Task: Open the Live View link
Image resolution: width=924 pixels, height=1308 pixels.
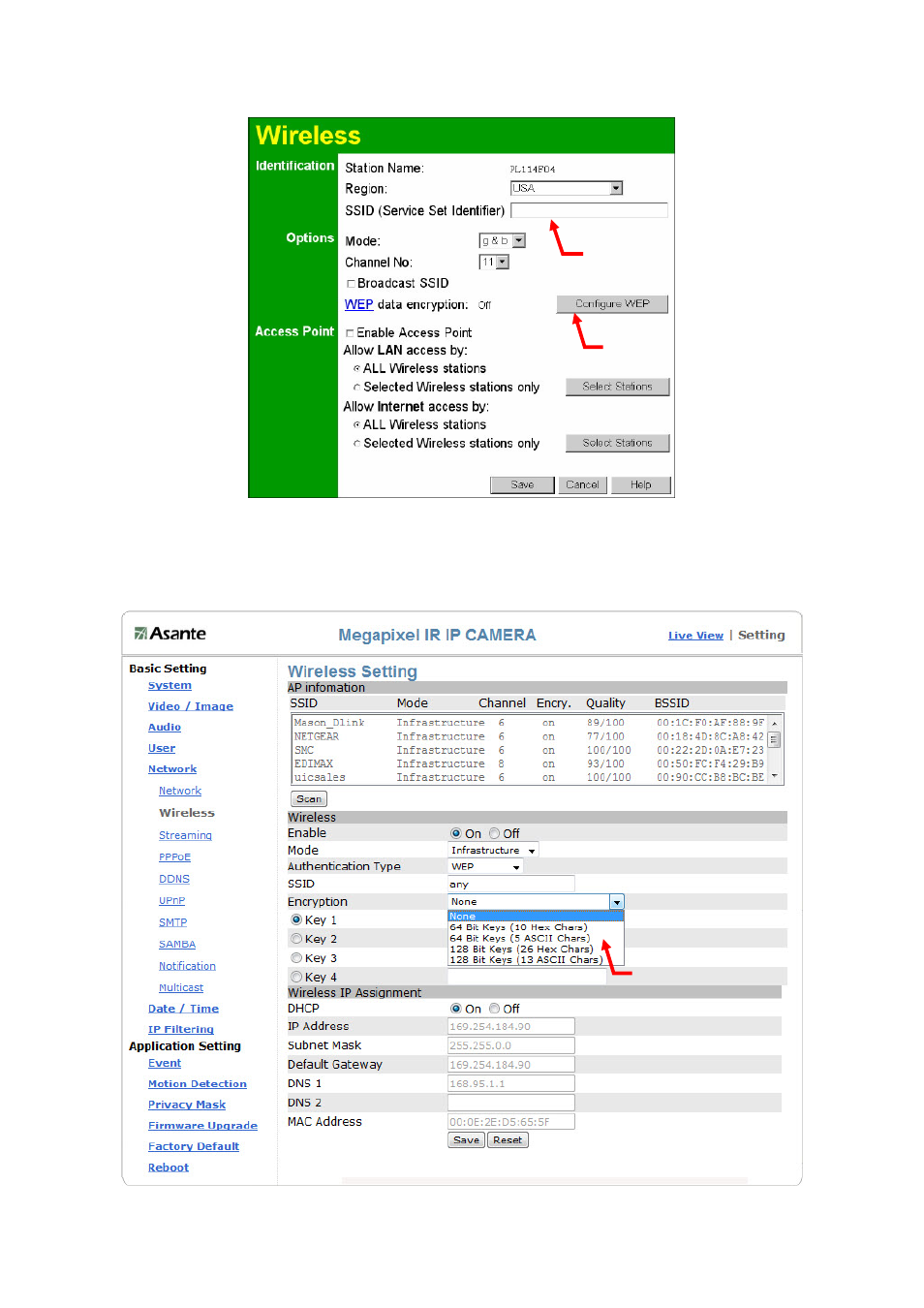Action: point(695,636)
